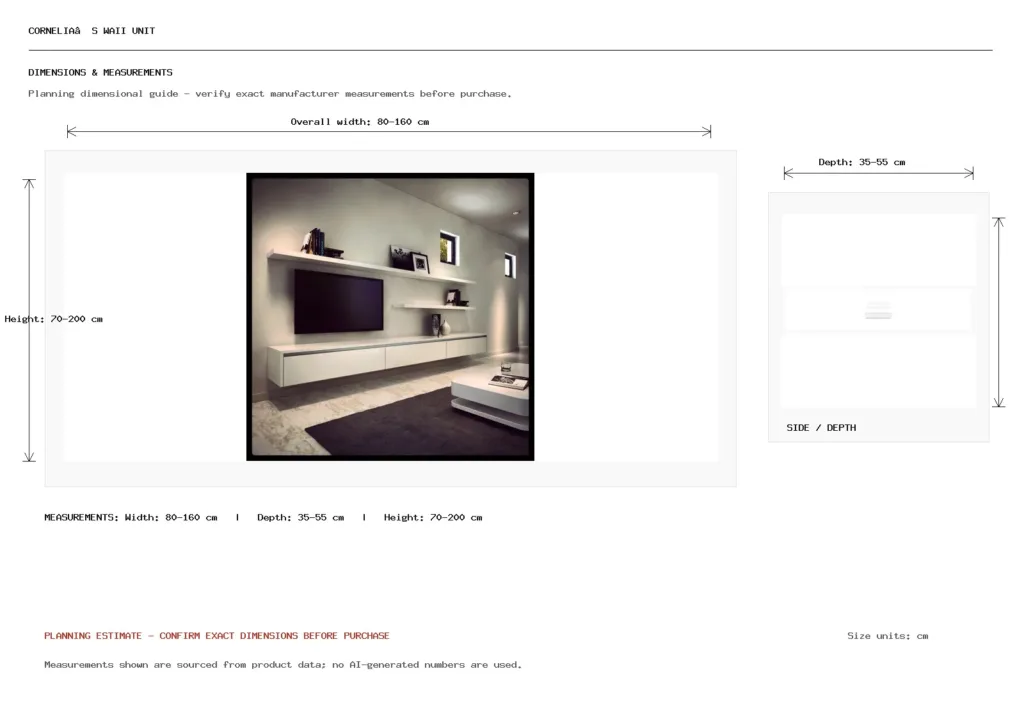This screenshot has width=1024, height=717.
Task: Click the red 'PLANNING ESTIMATE' warning text
Action: (217, 635)
